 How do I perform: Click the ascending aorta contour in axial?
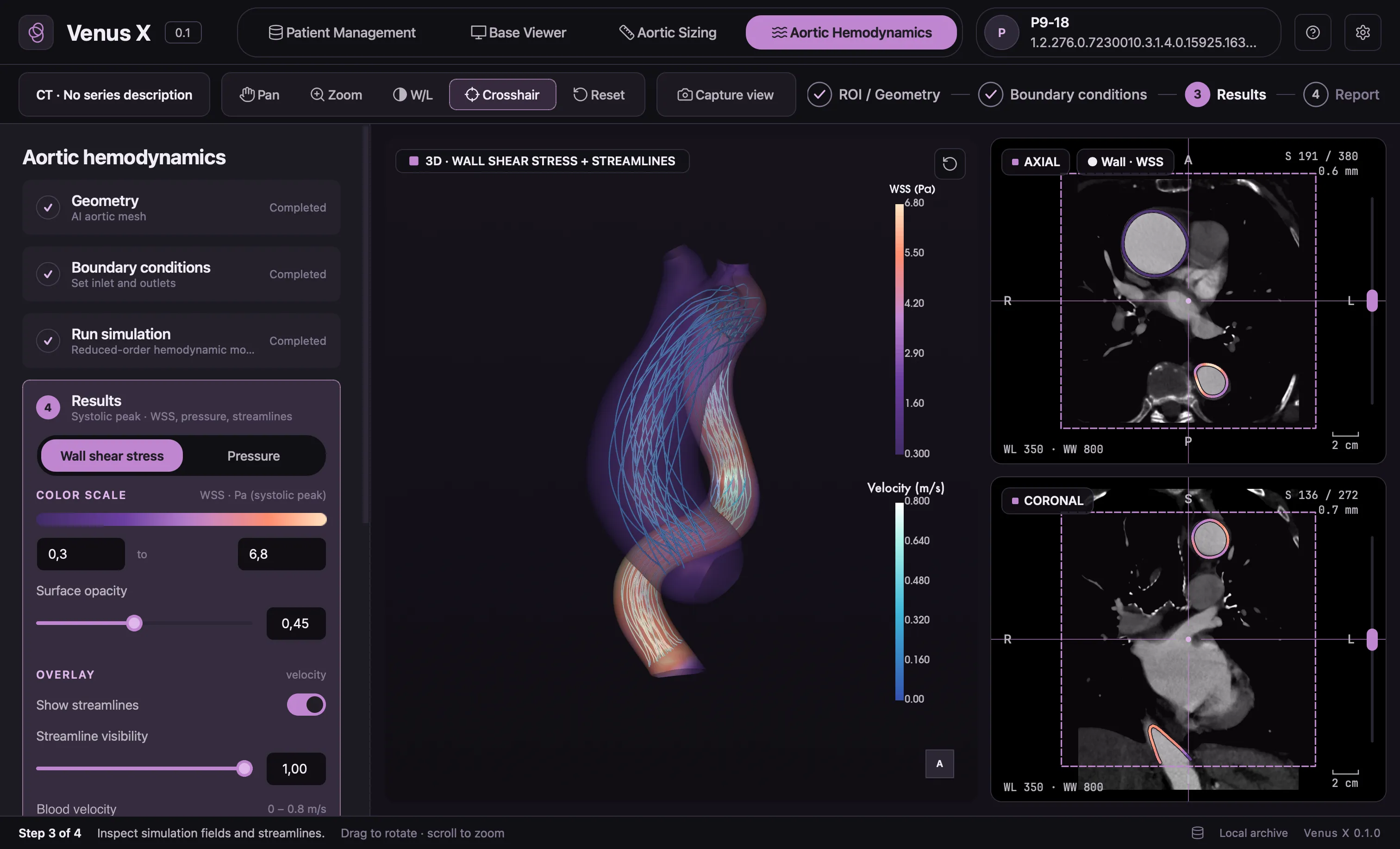[1155, 243]
